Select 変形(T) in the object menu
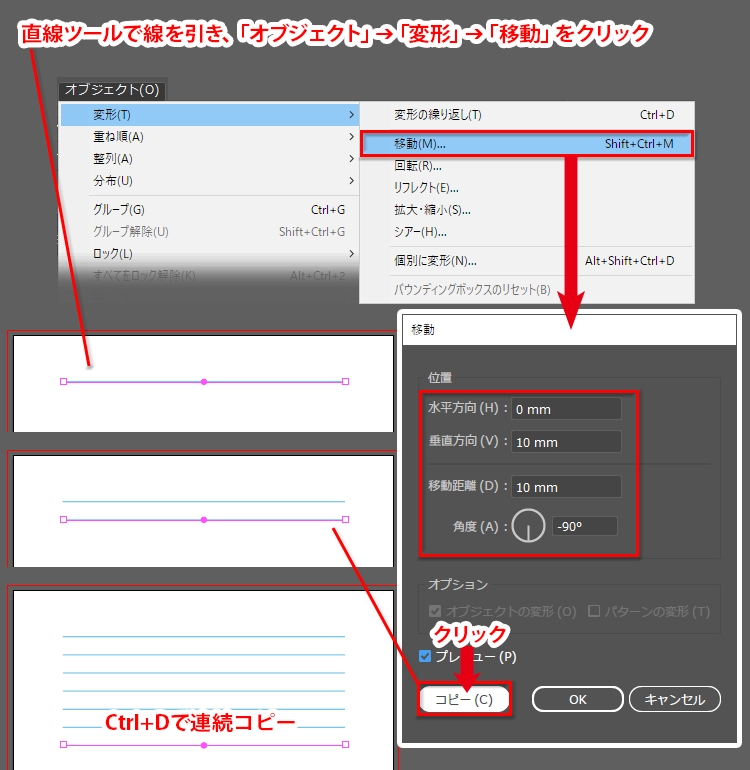The height and width of the screenshot is (770, 750). pyautogui.click(x=210, y=114)
